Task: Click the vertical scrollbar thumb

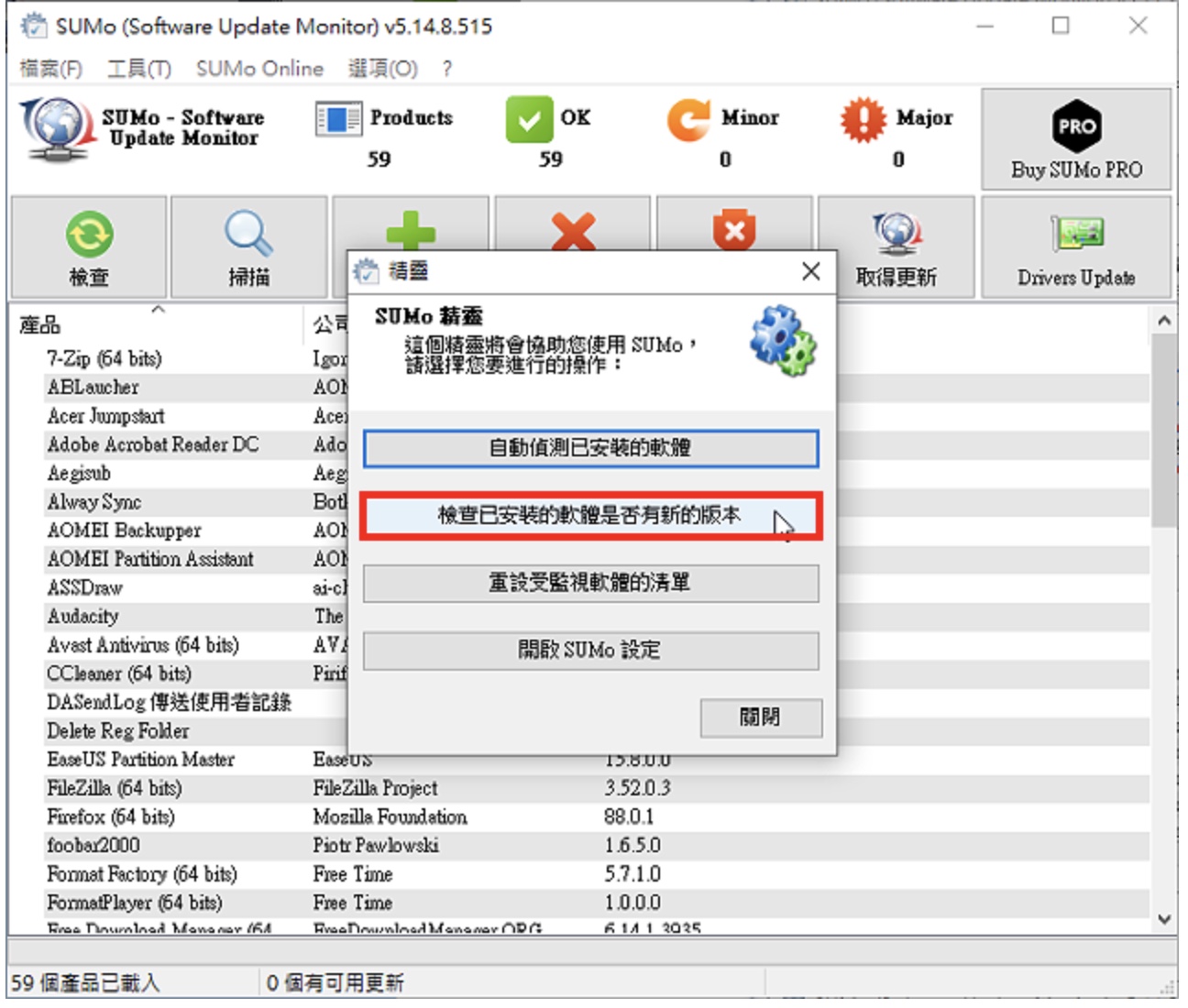Action: tap(1164, 431)
